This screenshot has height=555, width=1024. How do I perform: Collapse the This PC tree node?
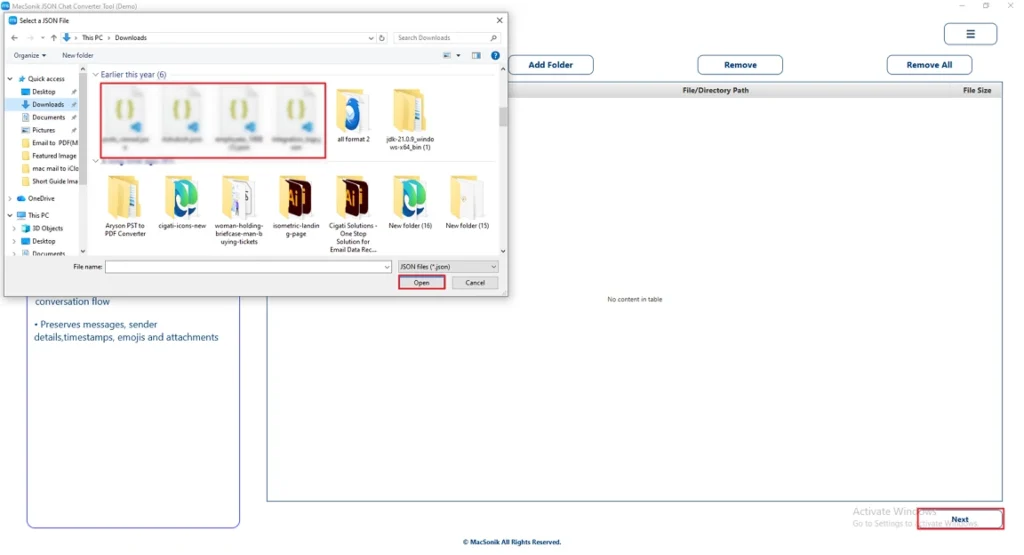point(10,215)
